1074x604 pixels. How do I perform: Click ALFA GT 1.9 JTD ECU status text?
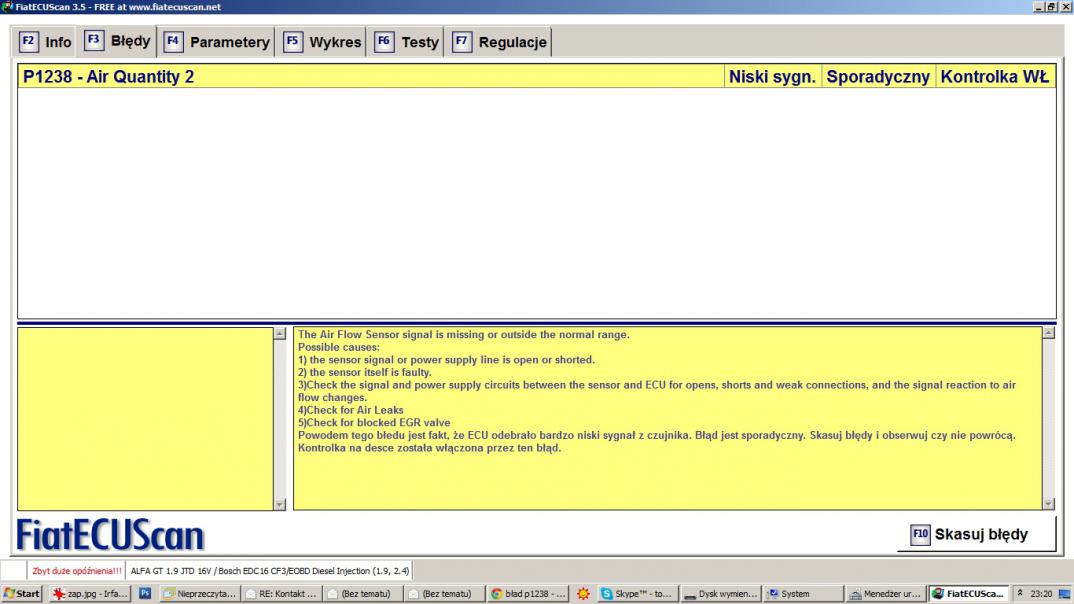(x=270, y=570)
